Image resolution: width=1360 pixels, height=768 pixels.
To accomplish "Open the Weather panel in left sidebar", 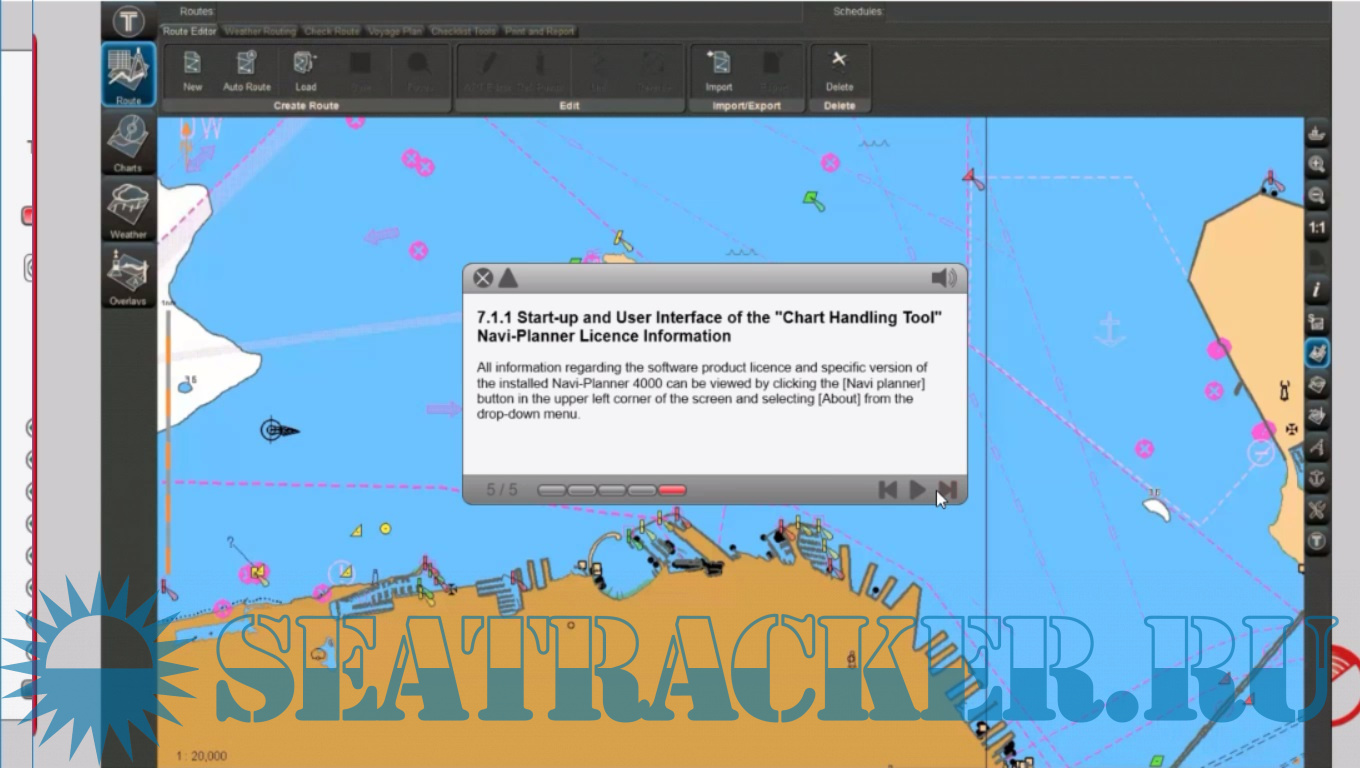I will tap(128, 210).
